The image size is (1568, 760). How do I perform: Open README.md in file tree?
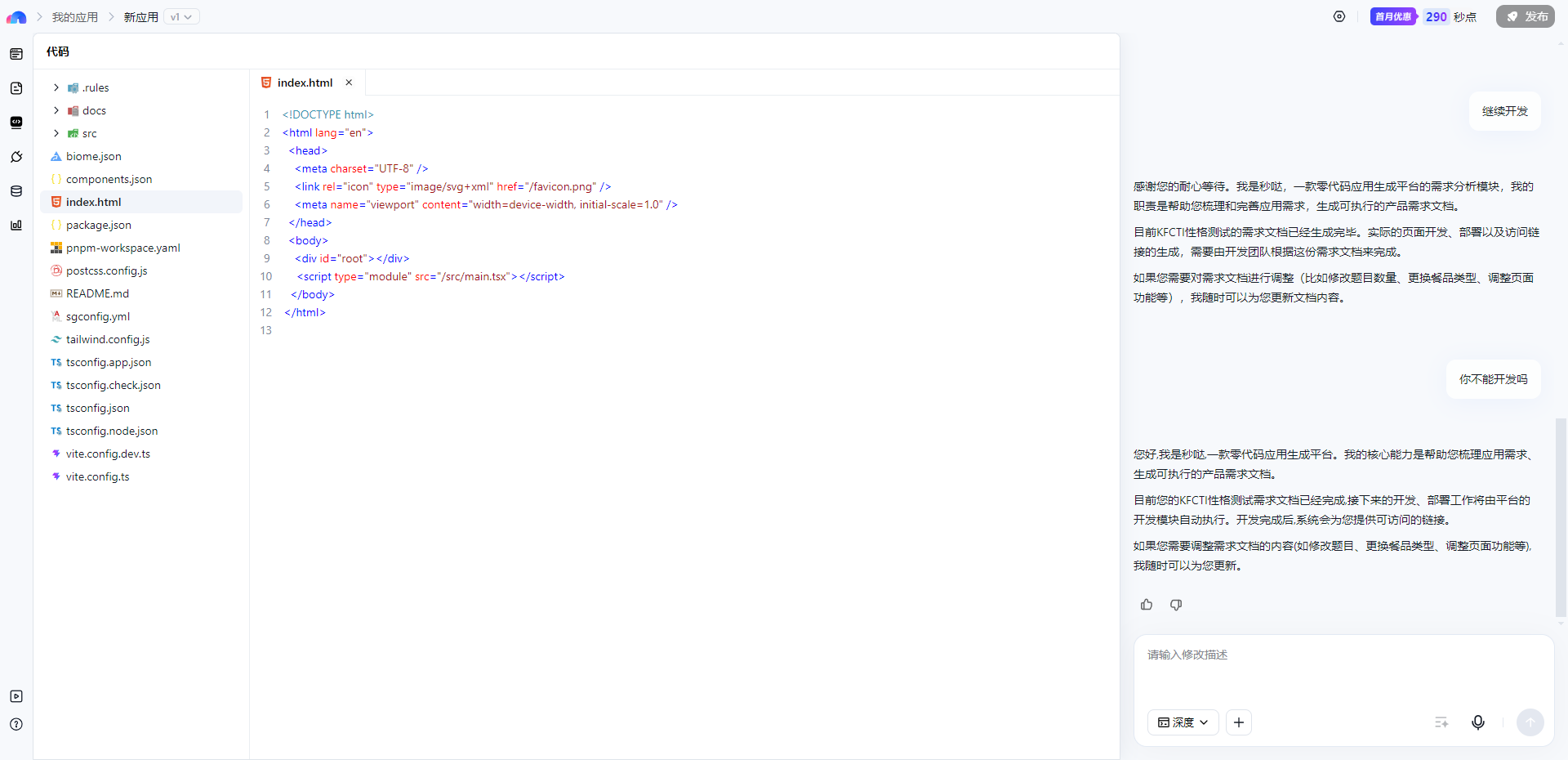(141, 293)
